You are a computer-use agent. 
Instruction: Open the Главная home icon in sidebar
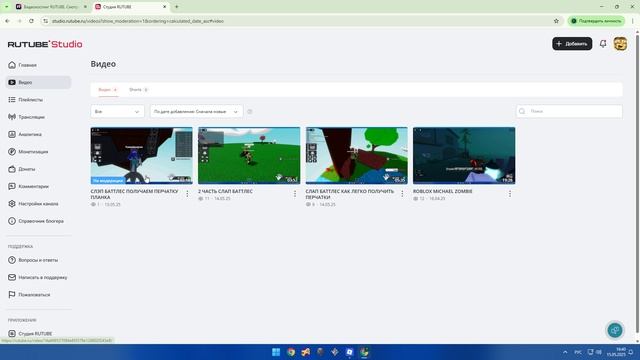tap(12, 65)
